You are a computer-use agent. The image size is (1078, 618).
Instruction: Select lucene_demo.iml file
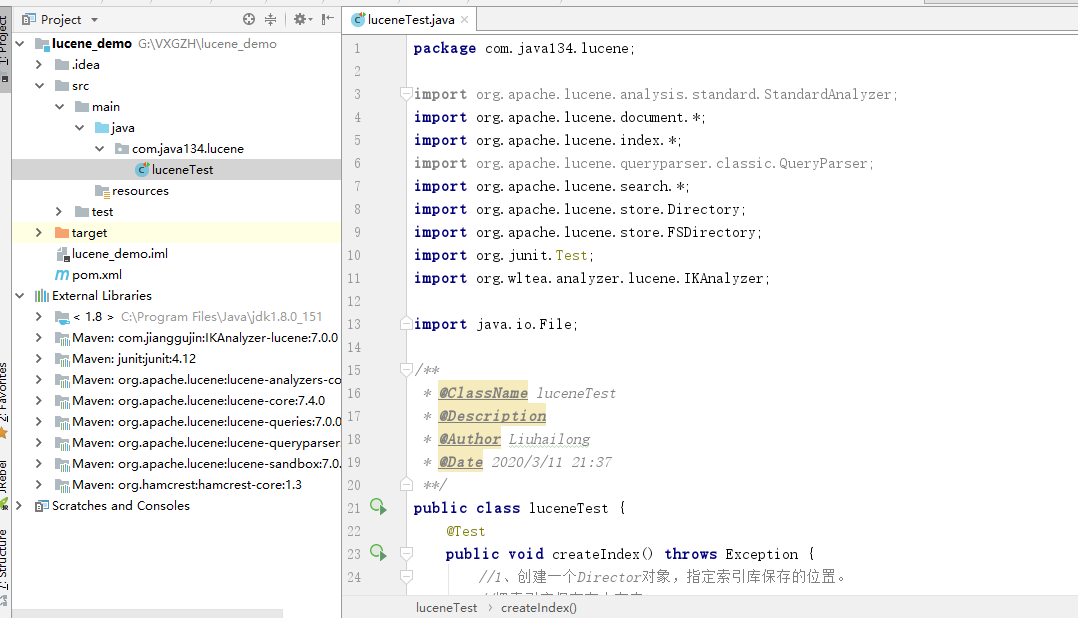[x=120, y=254]
